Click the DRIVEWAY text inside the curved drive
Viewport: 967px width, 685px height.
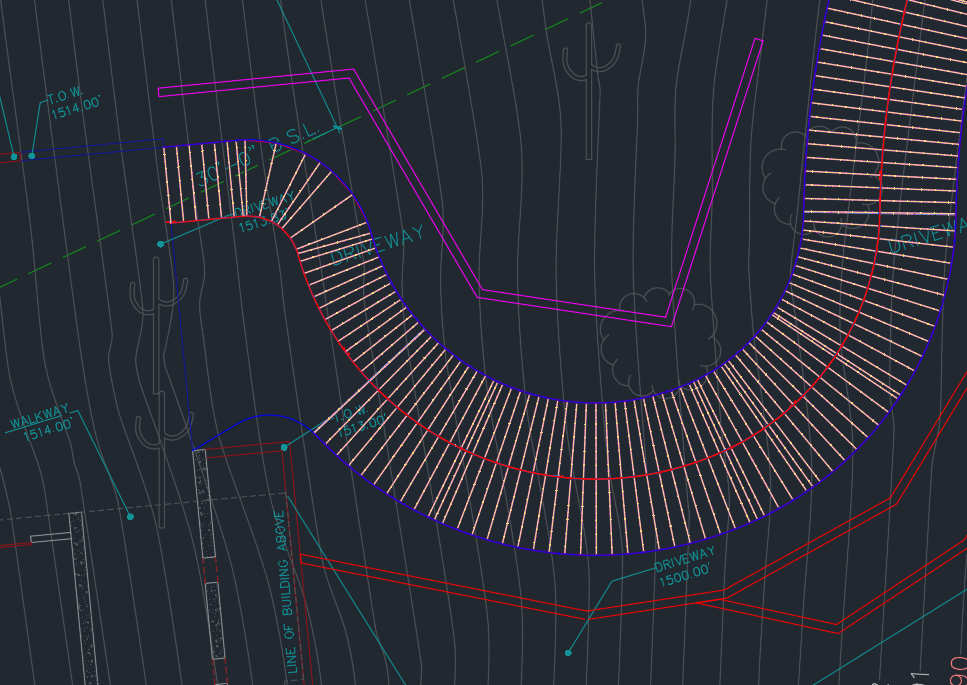(x=377, y=245)
